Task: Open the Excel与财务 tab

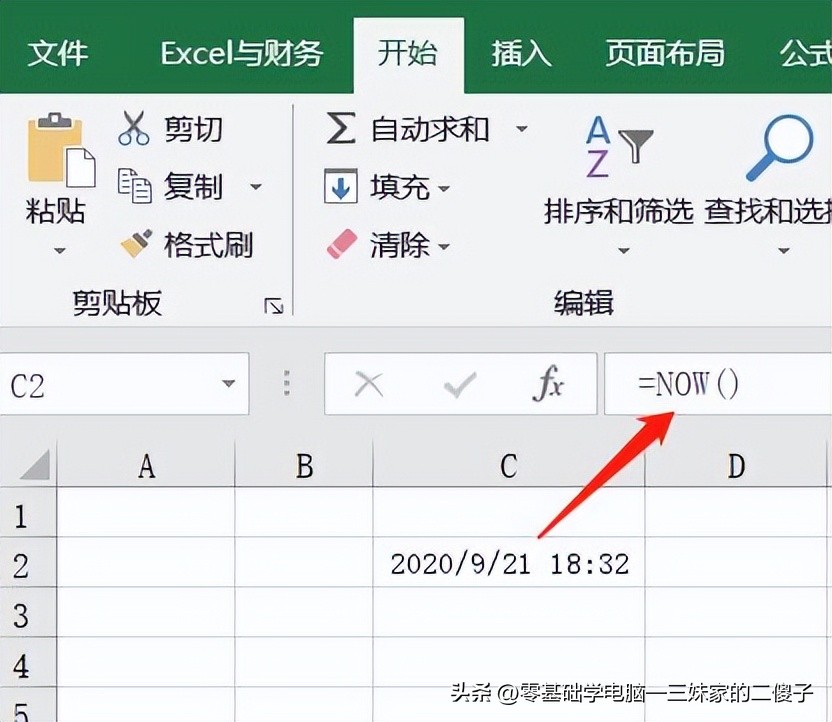Action: coord(241,53)
